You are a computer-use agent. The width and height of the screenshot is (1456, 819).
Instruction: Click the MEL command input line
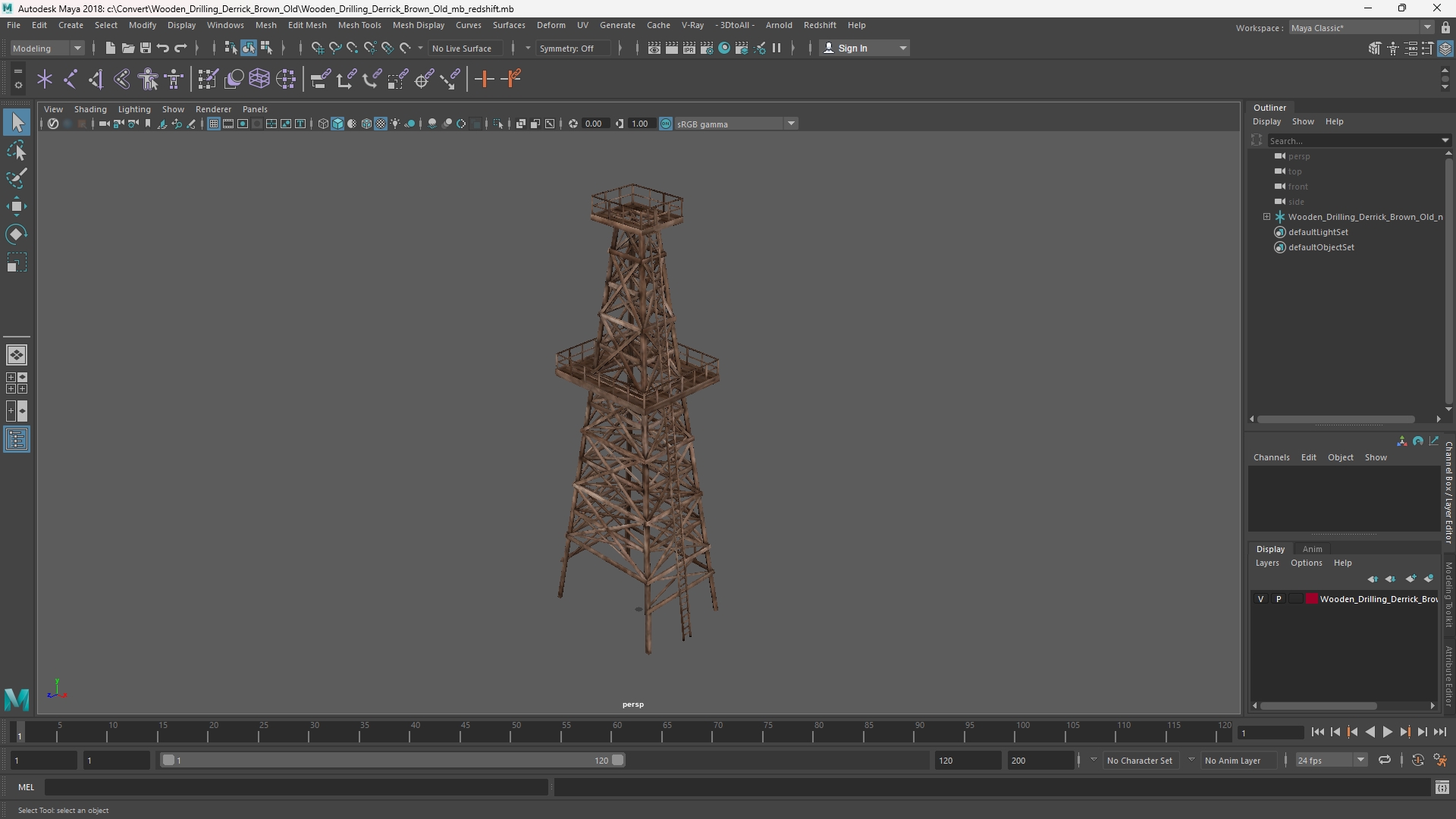(x=296, y=787)
